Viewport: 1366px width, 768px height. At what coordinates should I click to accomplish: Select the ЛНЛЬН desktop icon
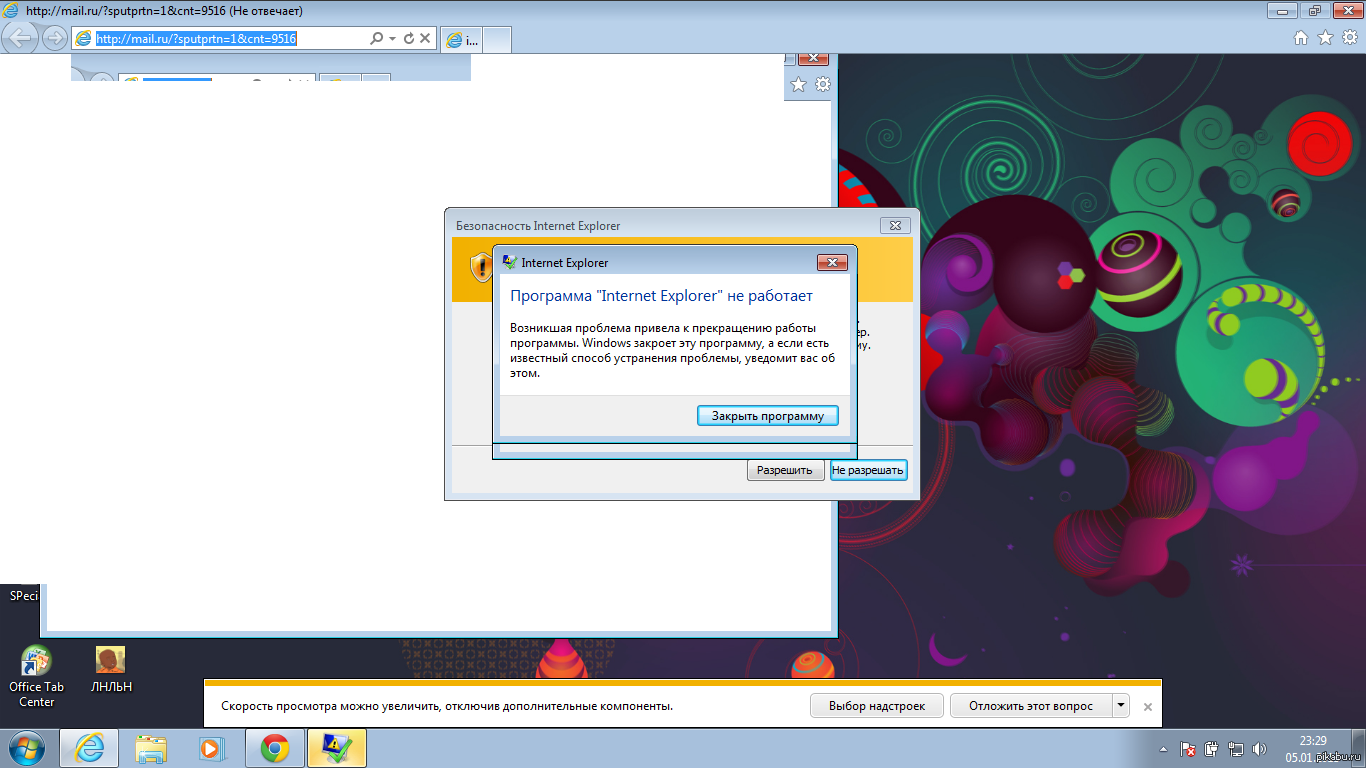[111, 670]
